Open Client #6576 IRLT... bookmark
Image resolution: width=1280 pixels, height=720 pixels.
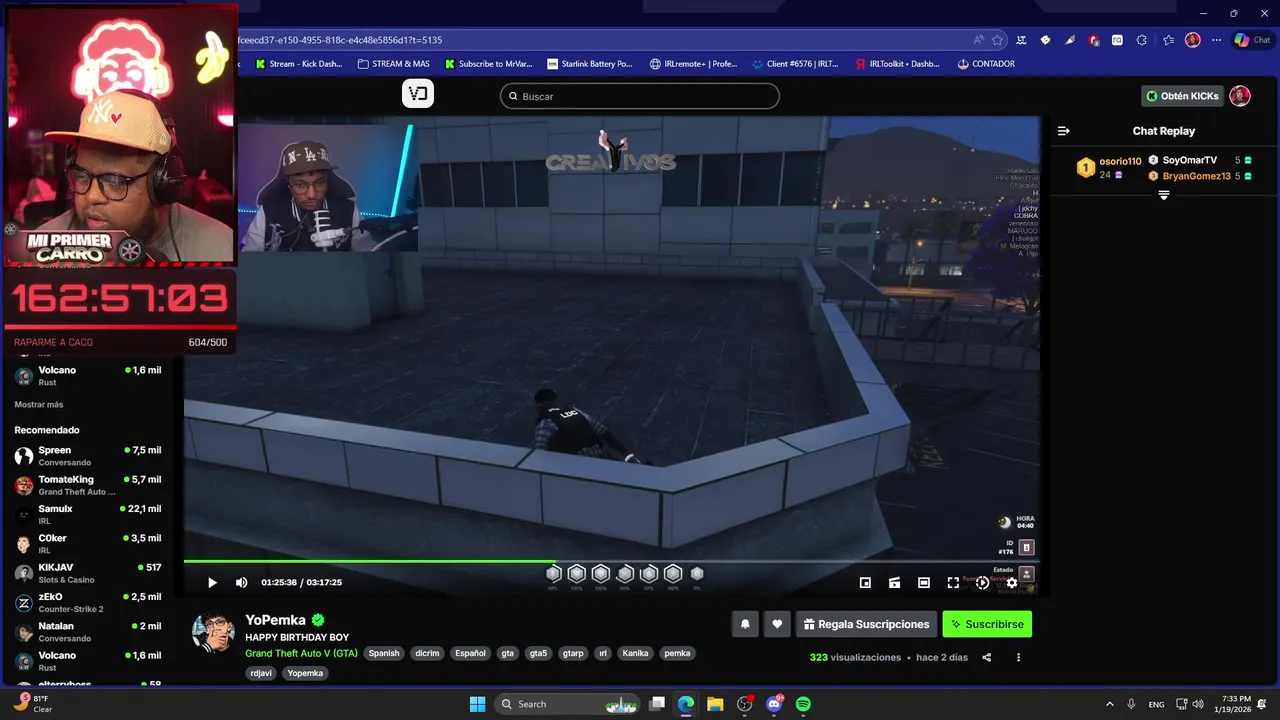coord(795,64)
